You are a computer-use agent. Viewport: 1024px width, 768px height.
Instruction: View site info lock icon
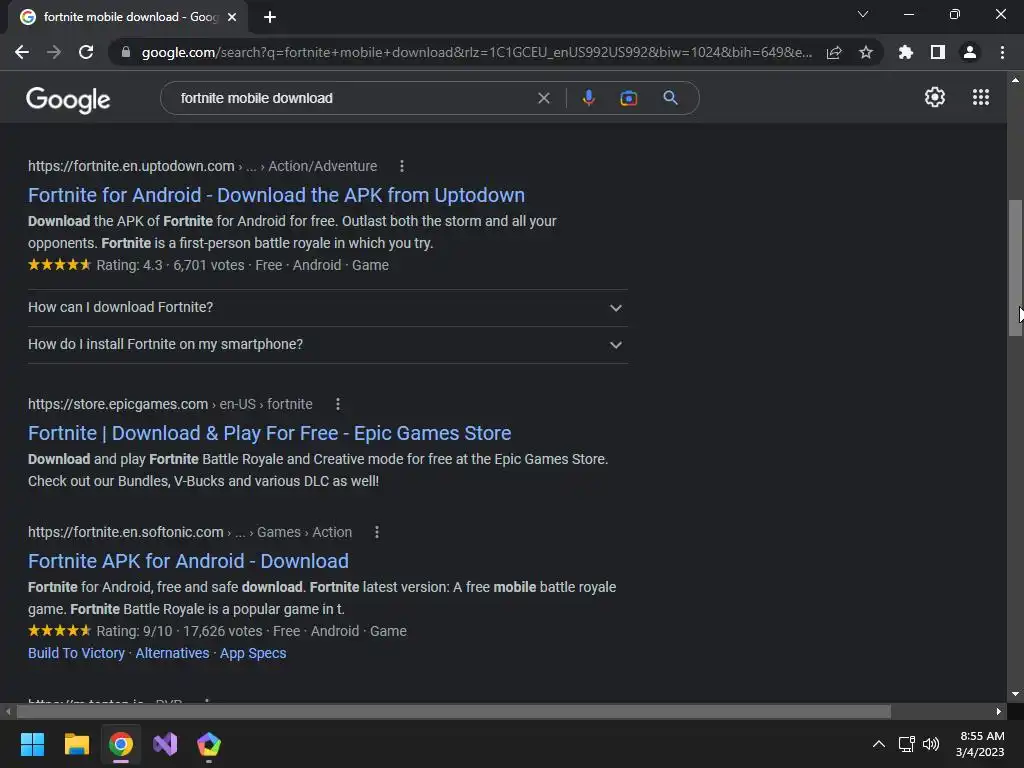click(x=126, y=52)
